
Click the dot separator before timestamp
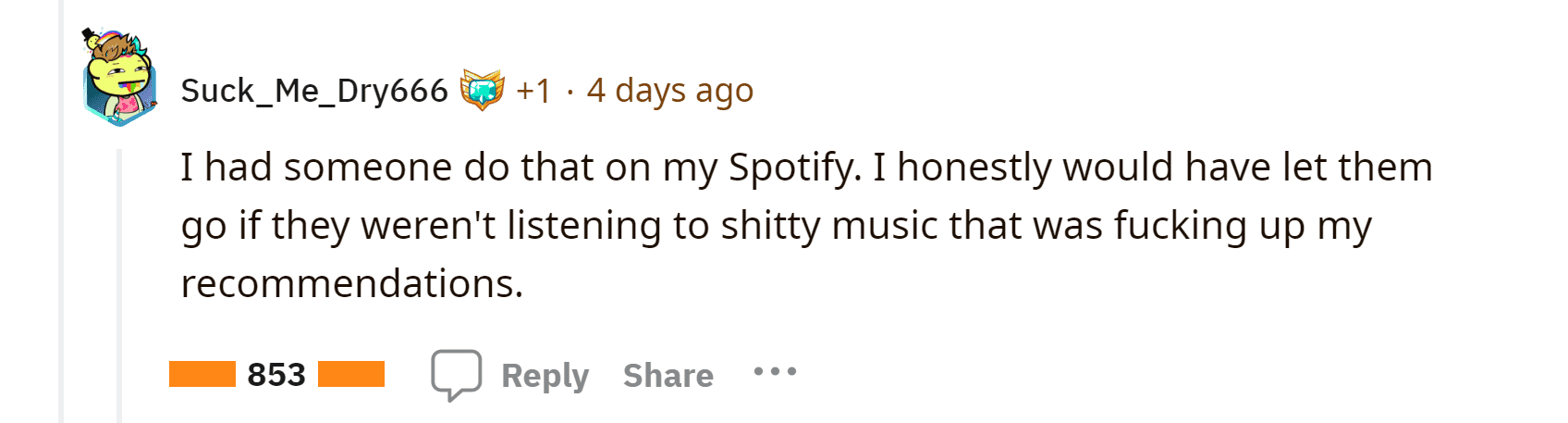pos(570,93)
